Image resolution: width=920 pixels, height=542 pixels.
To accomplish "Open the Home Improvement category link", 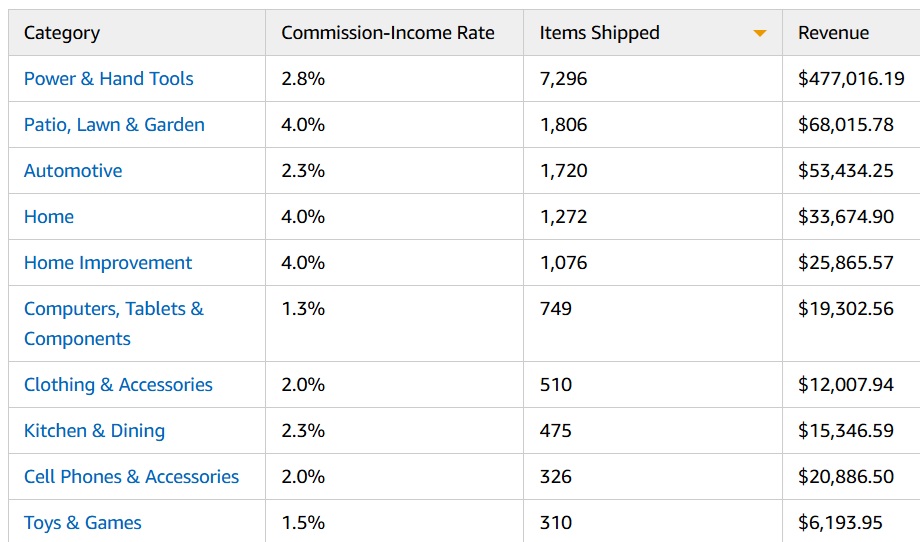I will pos(108,263).
